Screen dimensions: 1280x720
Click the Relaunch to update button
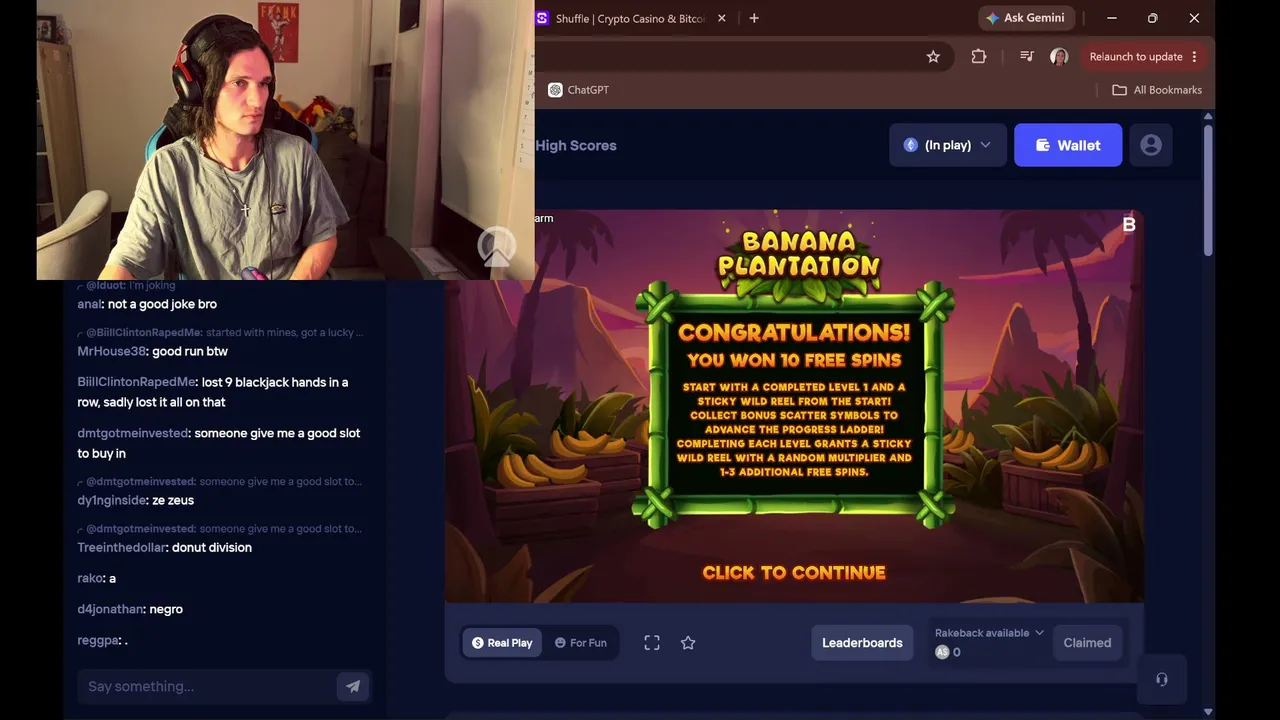1136,57
